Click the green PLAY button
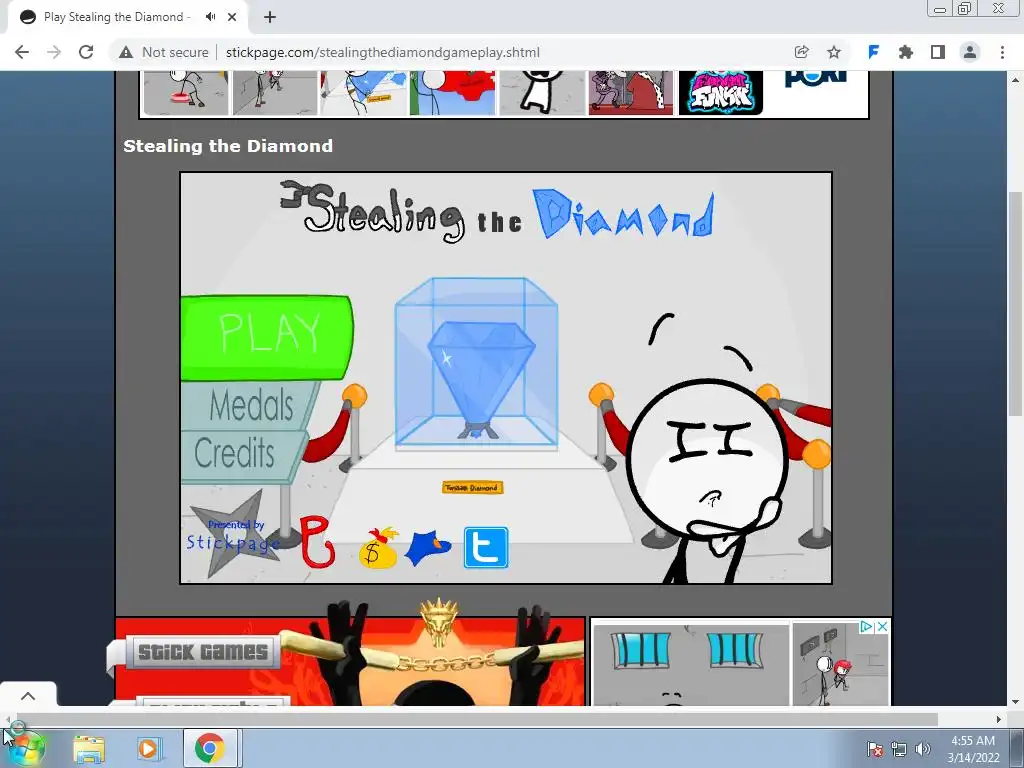This screenshot has height=768, width=1024. pos(267,338)
